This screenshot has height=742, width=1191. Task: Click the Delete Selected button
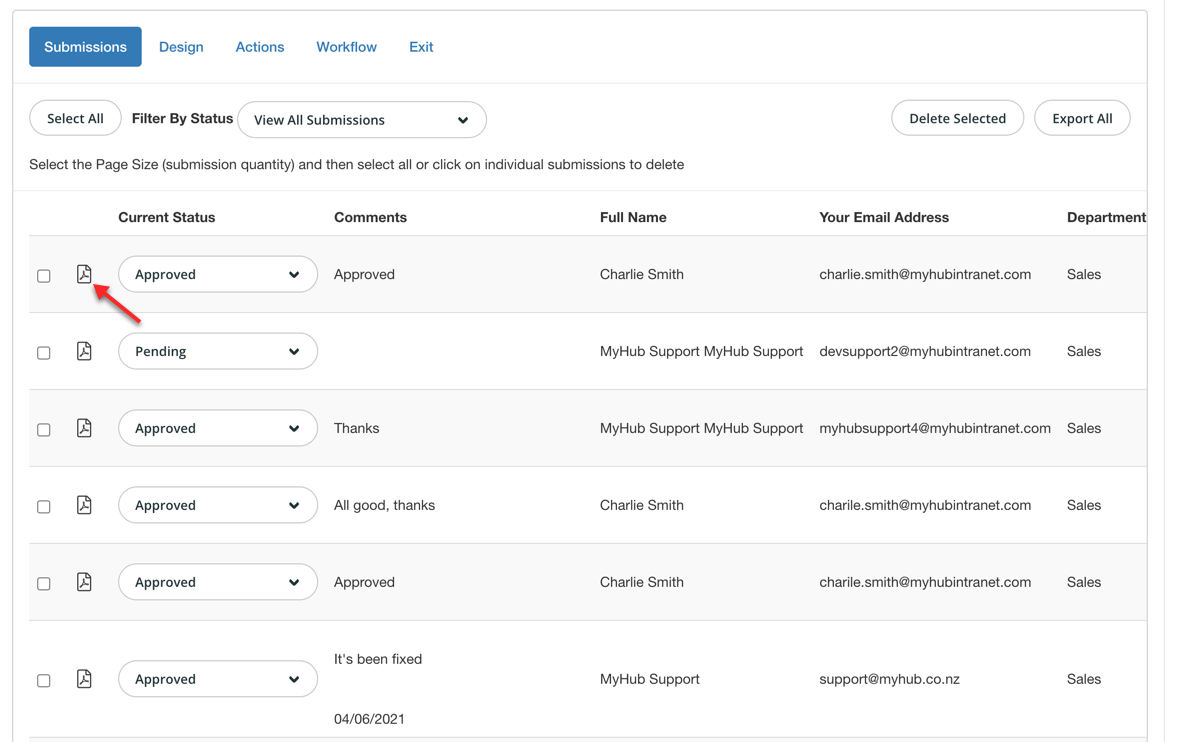957,118
